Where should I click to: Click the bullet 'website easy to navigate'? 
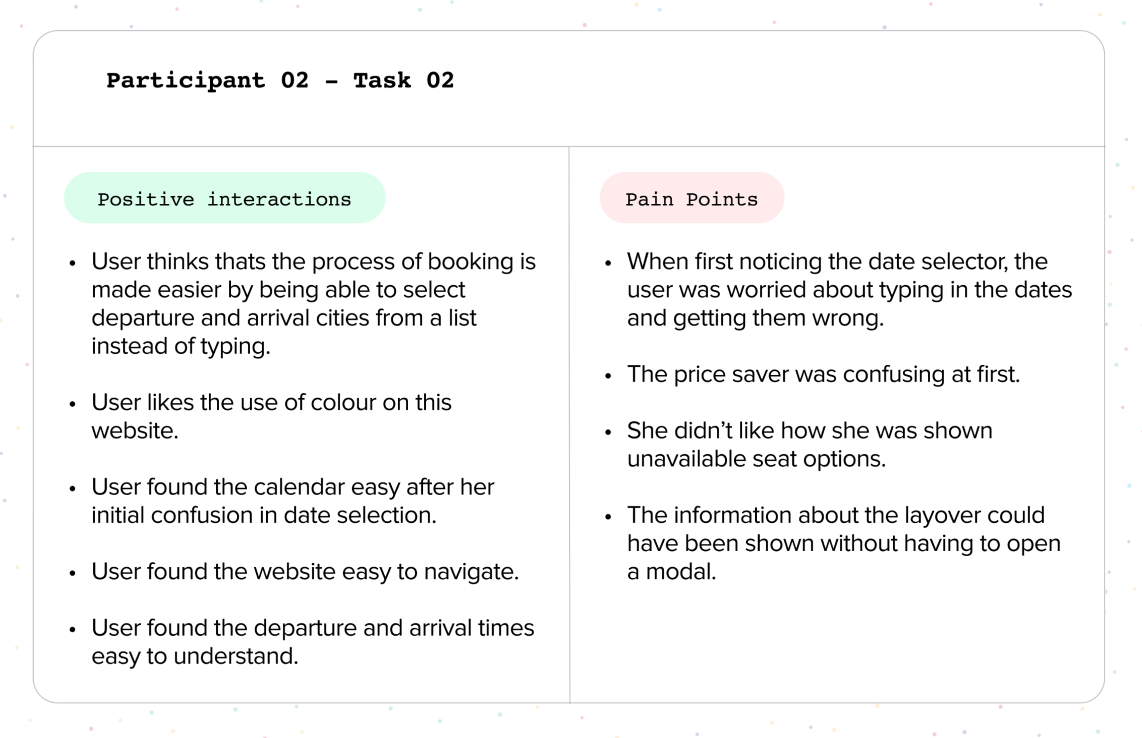[x=305, y=572]
